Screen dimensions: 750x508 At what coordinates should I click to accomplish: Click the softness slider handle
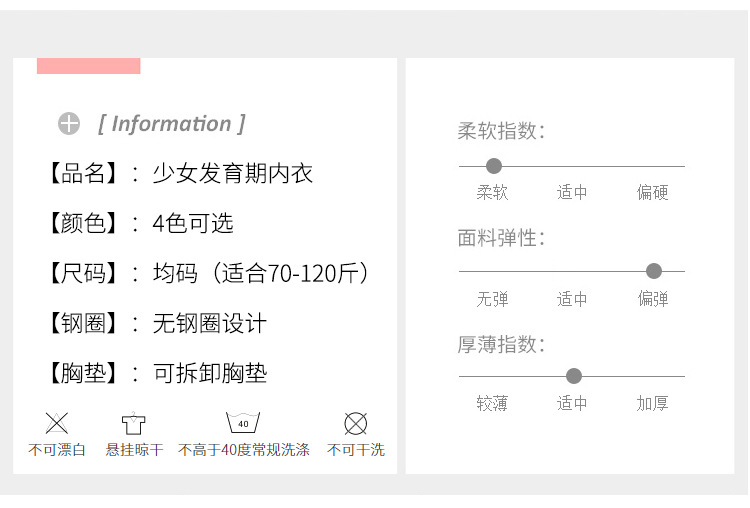click(x=493, y=166)
